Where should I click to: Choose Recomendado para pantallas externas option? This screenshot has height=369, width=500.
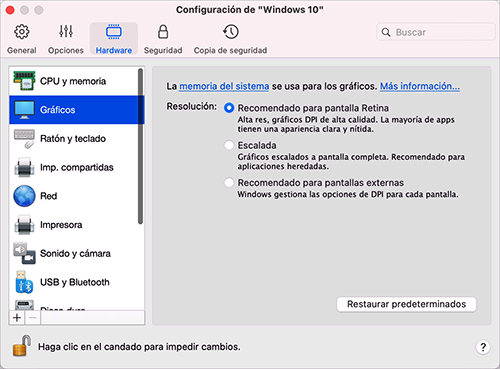tap(229, 183)
